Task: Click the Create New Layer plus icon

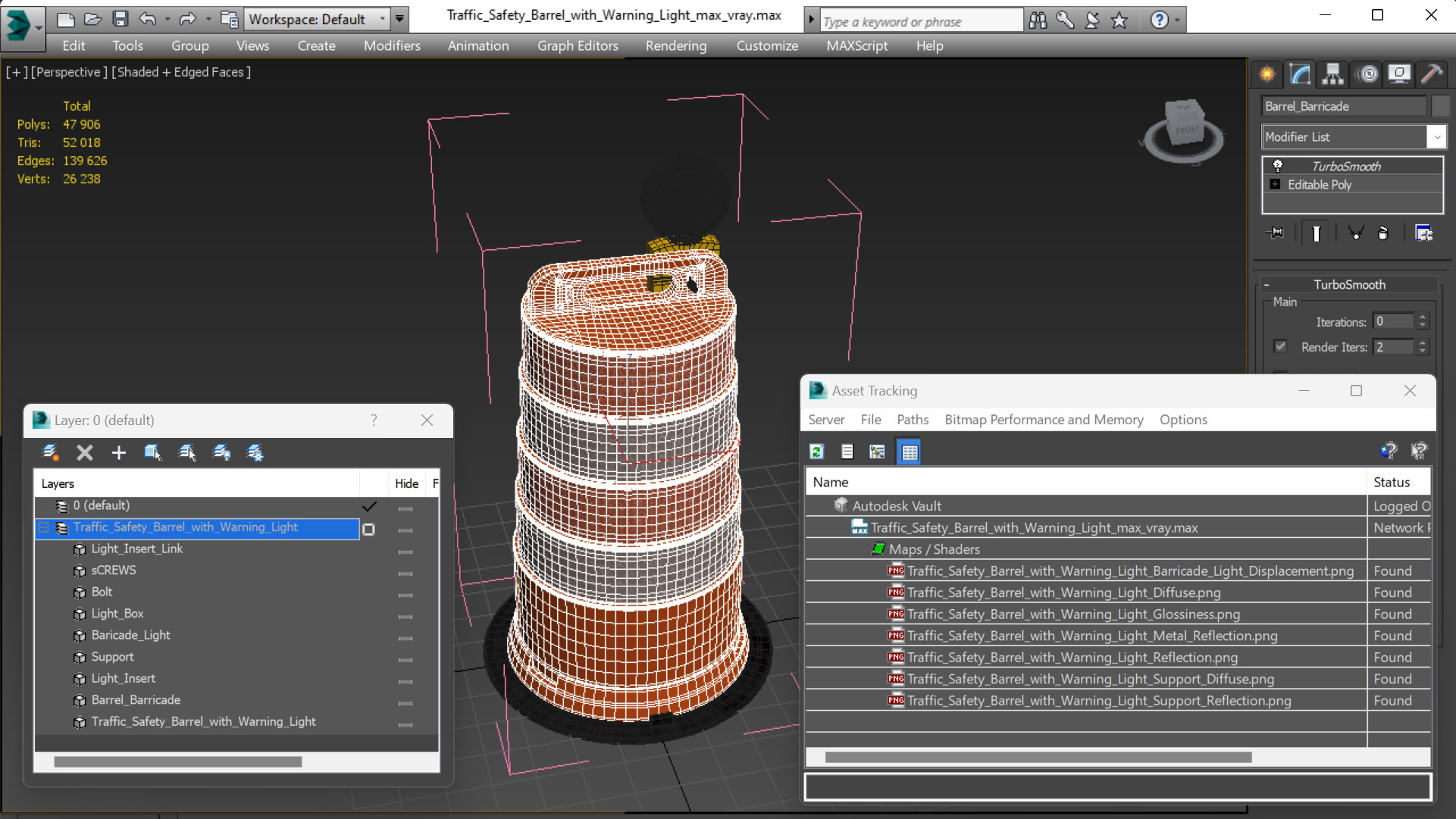Action: tap(118, 452)
